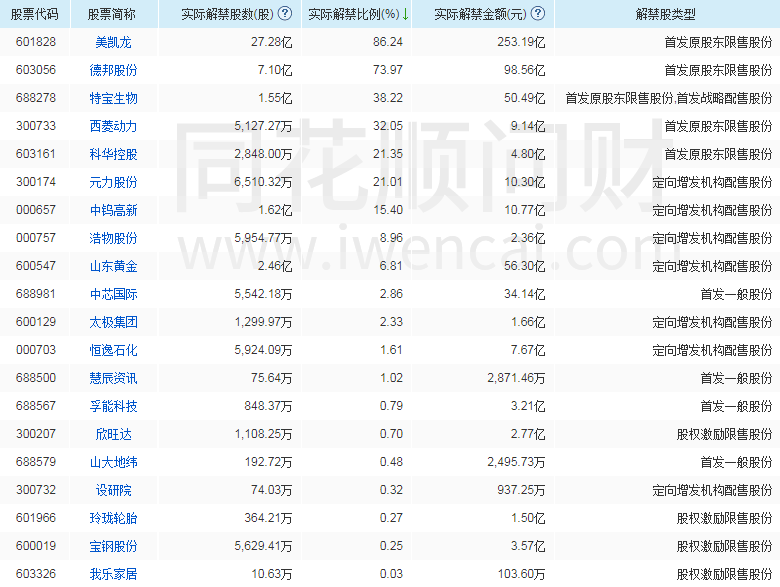Select stock code 688567
Viewport: 780px width, 587px height.
click(x=36, y=405)
